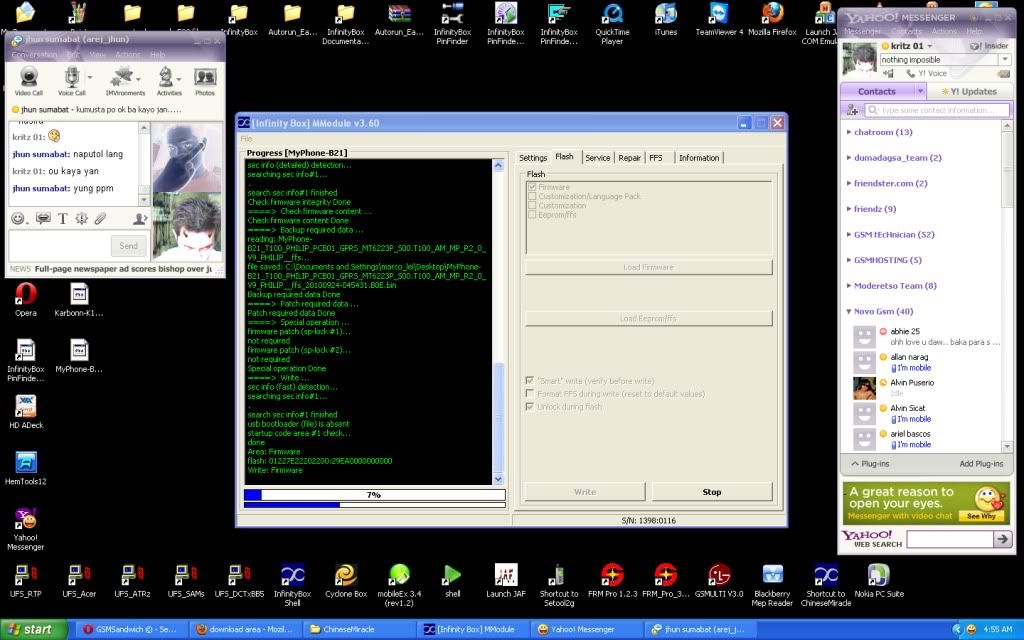1024x640 pixels.
Task: Click Send button in chat window
Action: pyautogui.click(x=128, y=246)
